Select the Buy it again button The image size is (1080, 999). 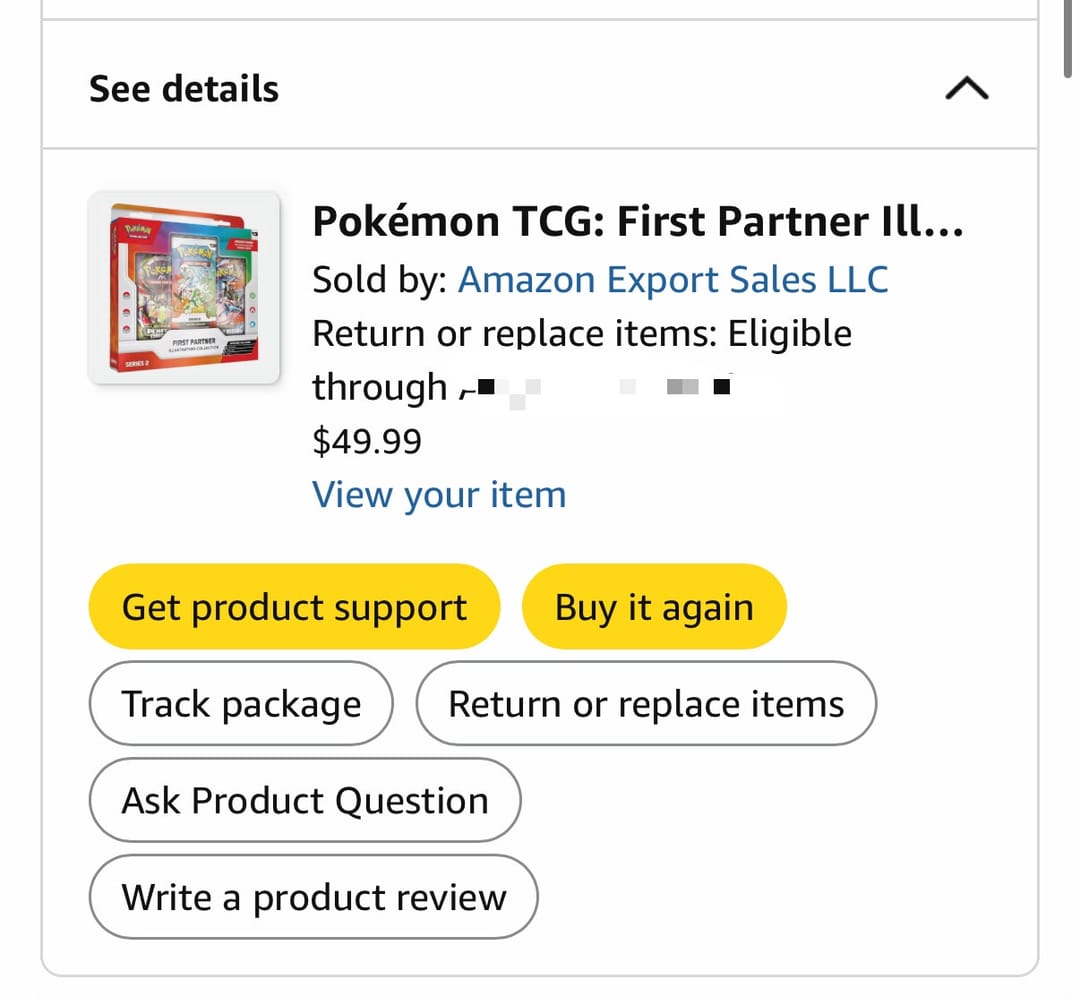tap(654, 607)
